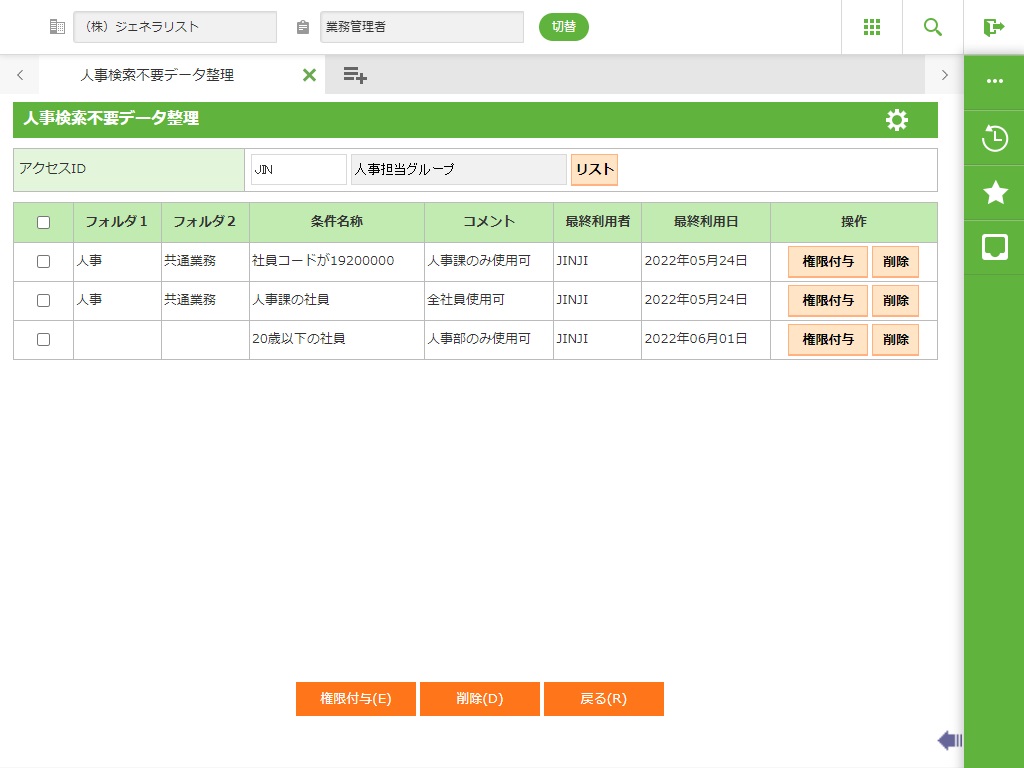Check the row for 20歳以下の社員

43,339
